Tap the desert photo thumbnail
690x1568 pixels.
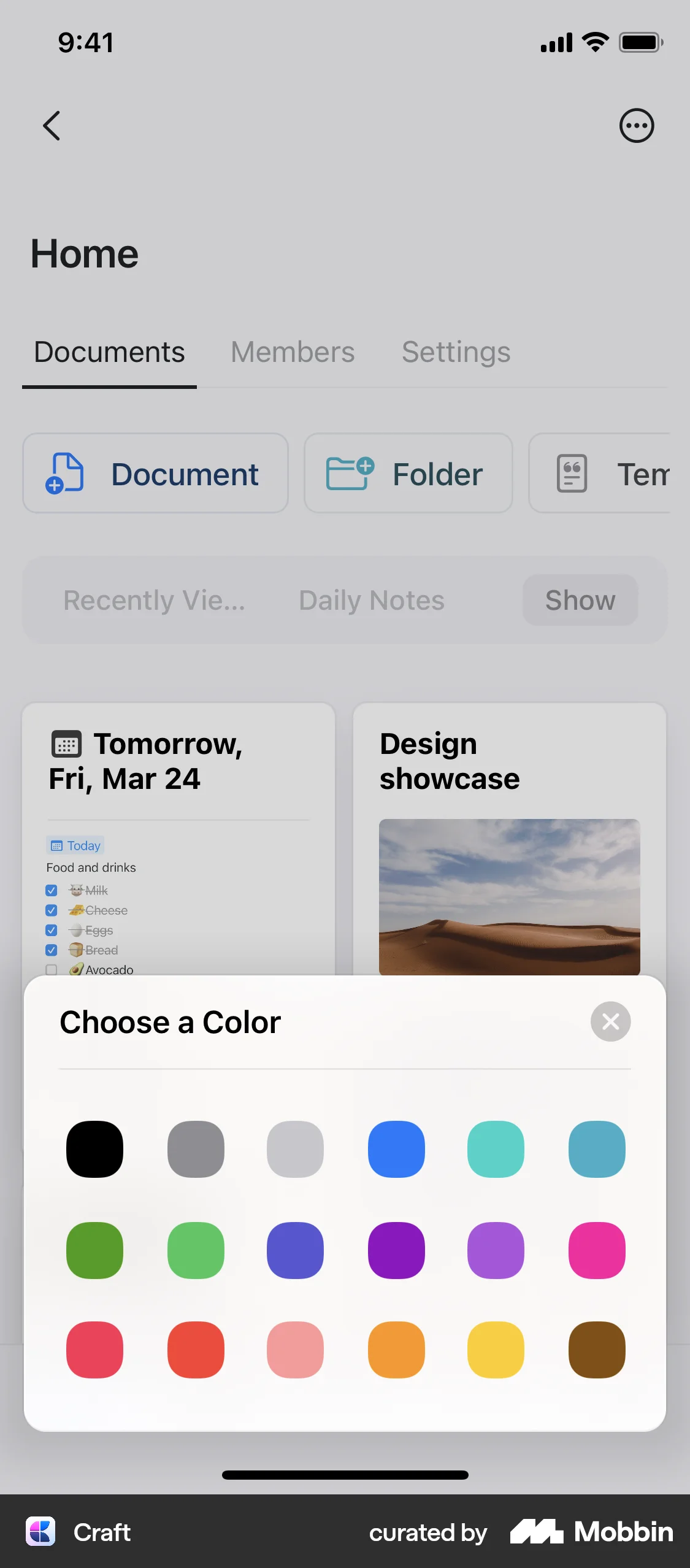(510, 897)
